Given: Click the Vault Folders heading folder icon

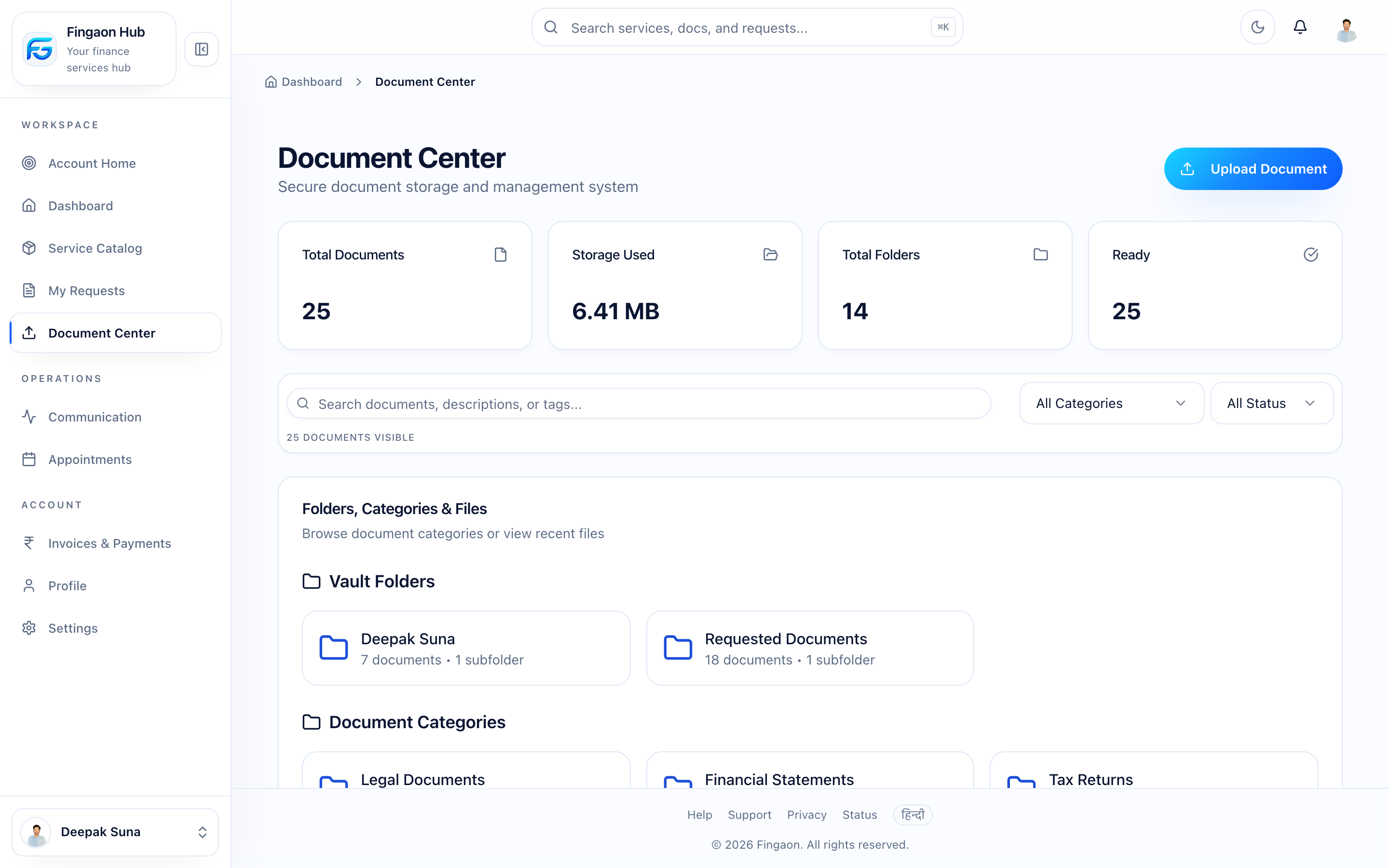Looking at the screenshot, I should coord(312,581).
